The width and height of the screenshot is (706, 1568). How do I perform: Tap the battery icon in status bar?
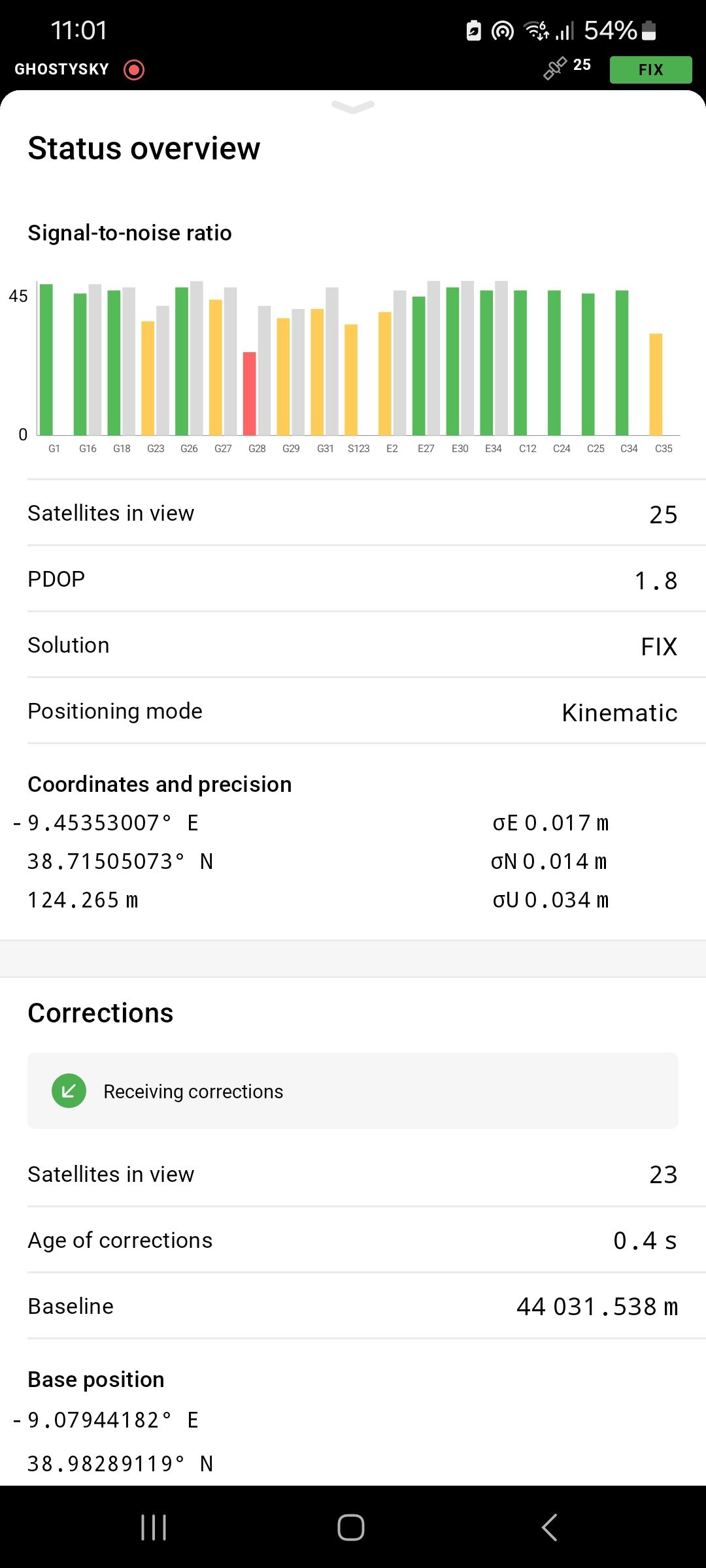click(x=648, y=30)
